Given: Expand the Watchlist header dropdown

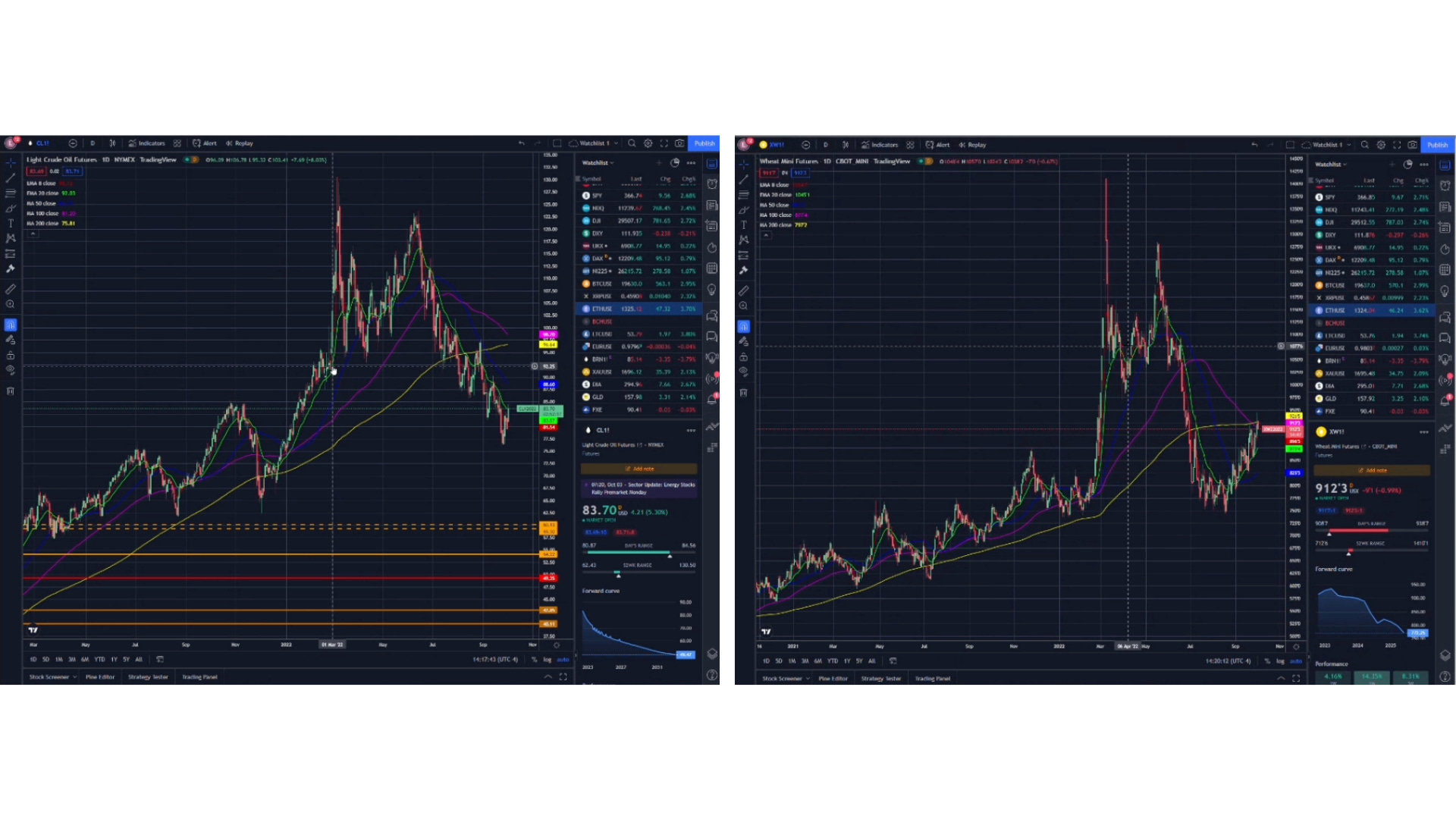Looking at the screenshot, I should (601, 162).
